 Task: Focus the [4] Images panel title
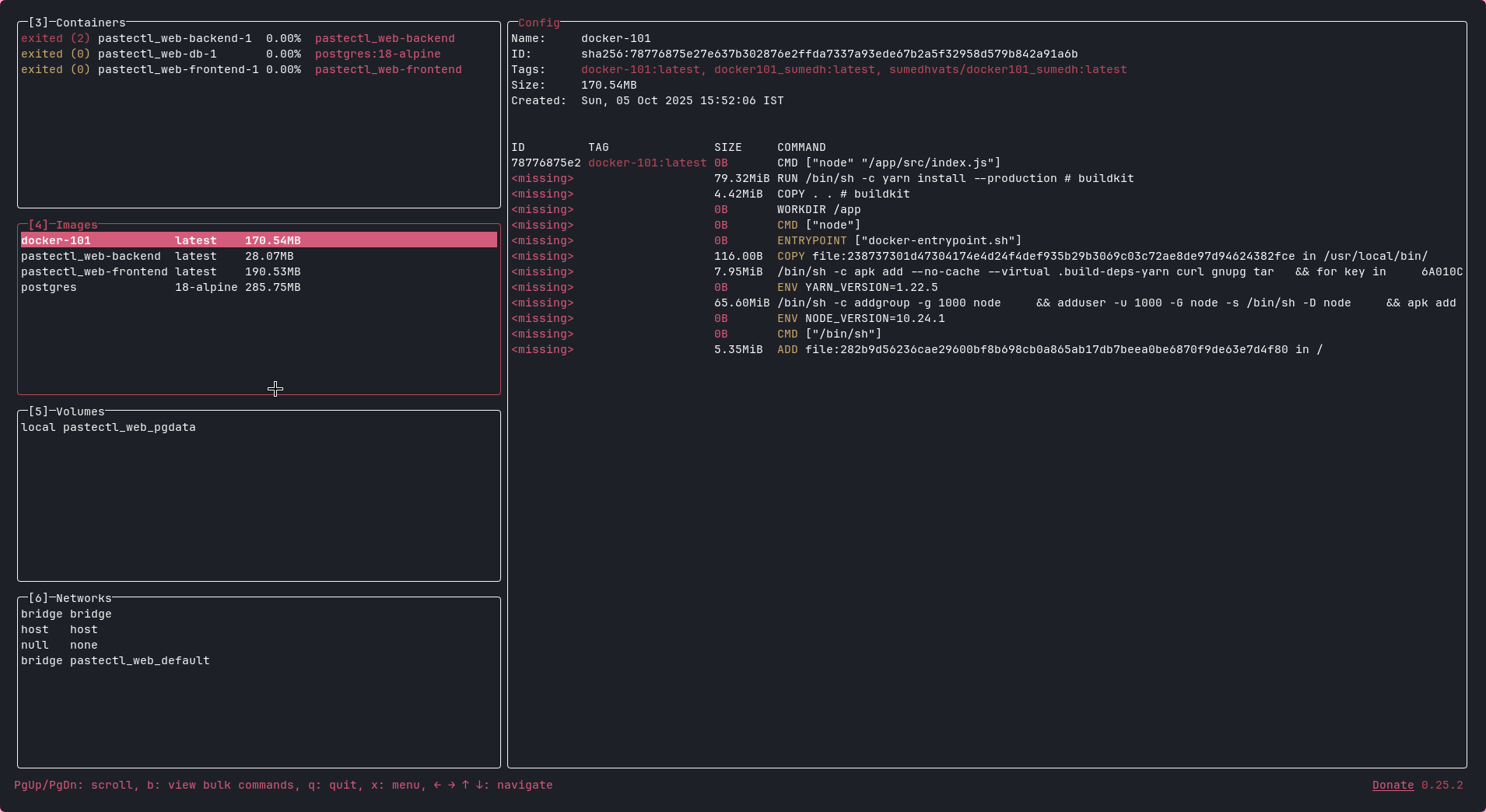coord(63,225)
